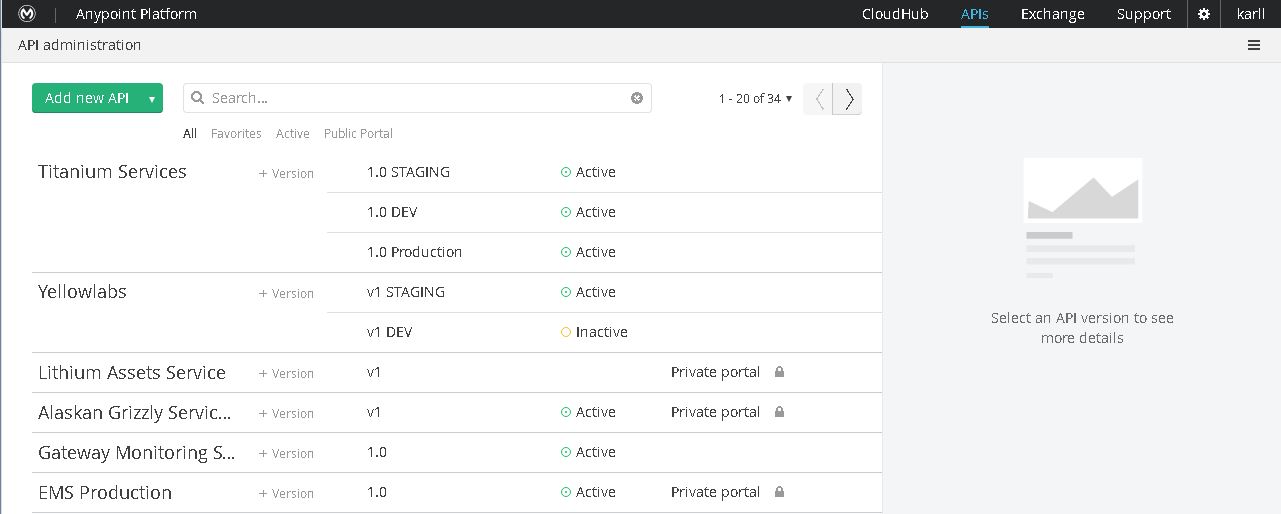This screenshot has height=514, width=1281.
Task: Open Private portal for Alaskan Grizzly Service
Action: [x=715, y=412]
